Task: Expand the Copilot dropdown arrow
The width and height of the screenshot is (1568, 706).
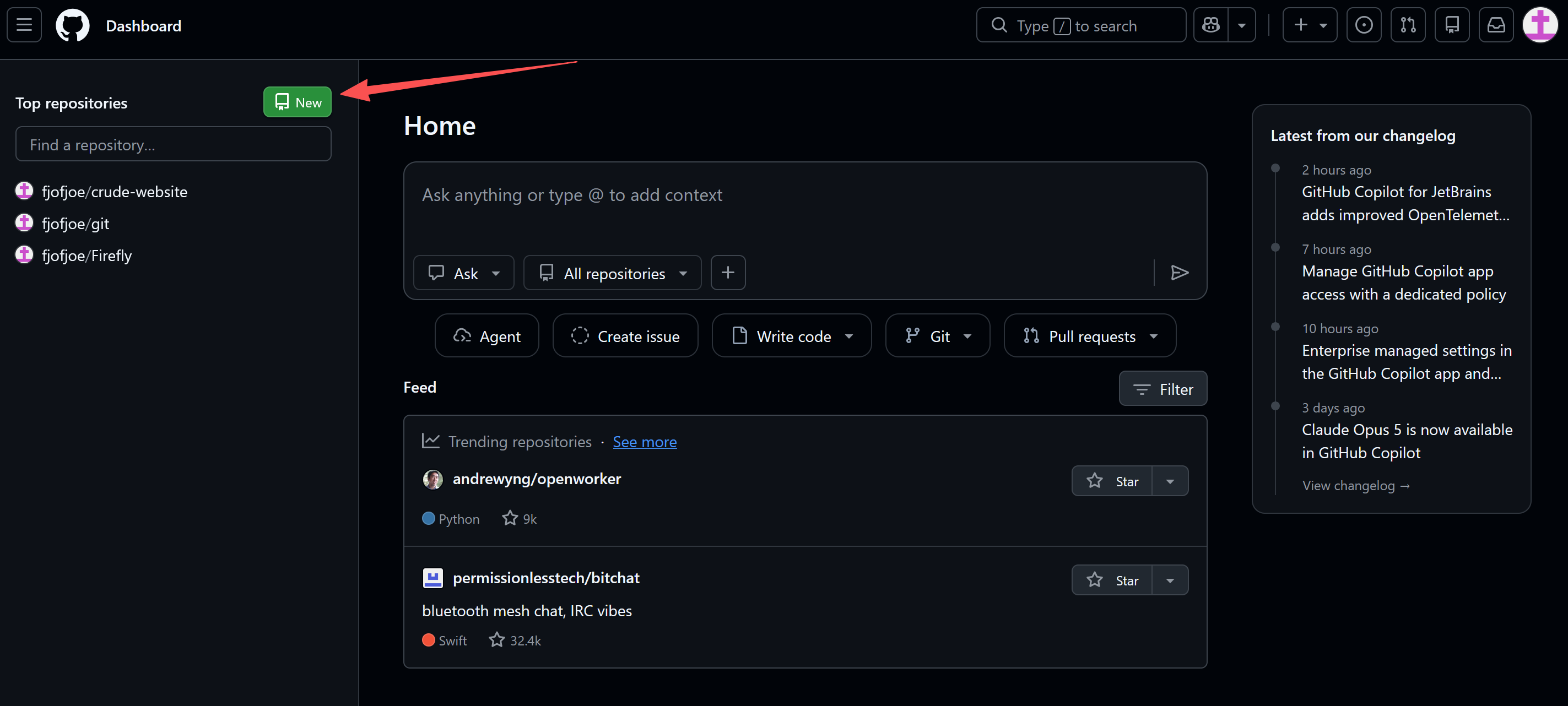Action: (1242, 25)
